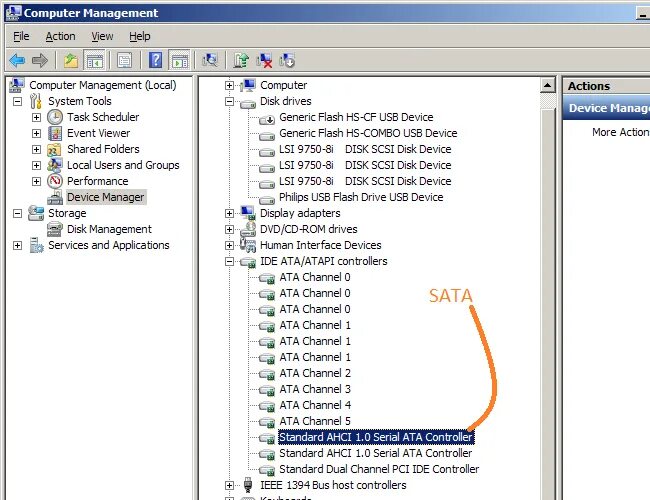Screen dimensions: 650x500
Task: Click the blue Help question mark icon
Action: (x=155, y=61)
